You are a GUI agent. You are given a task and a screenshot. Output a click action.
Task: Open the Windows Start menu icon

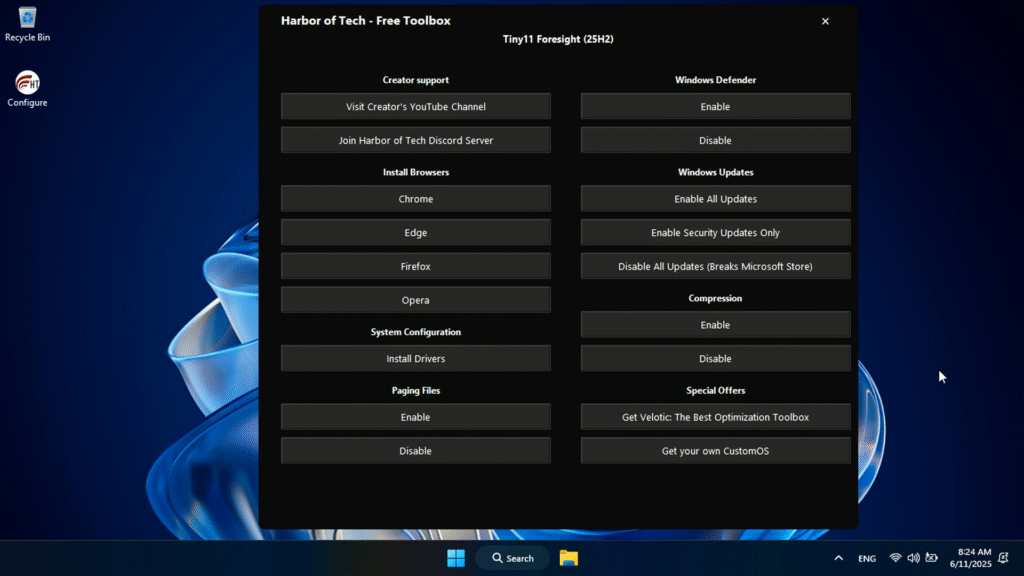(456, 558)
